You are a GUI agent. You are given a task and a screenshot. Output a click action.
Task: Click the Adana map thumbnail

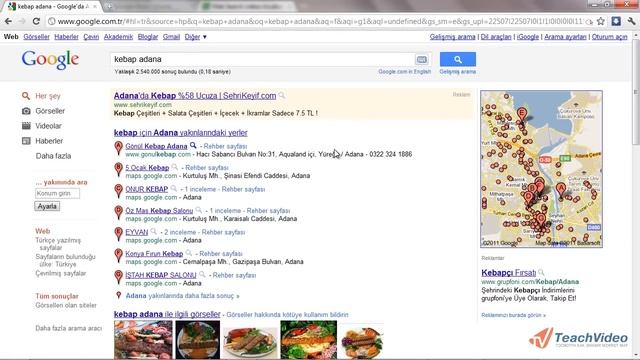[541, 169]
